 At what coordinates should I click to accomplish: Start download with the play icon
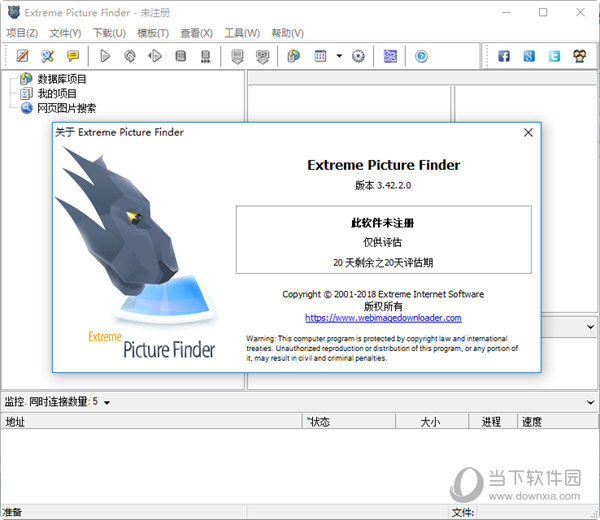105,56
